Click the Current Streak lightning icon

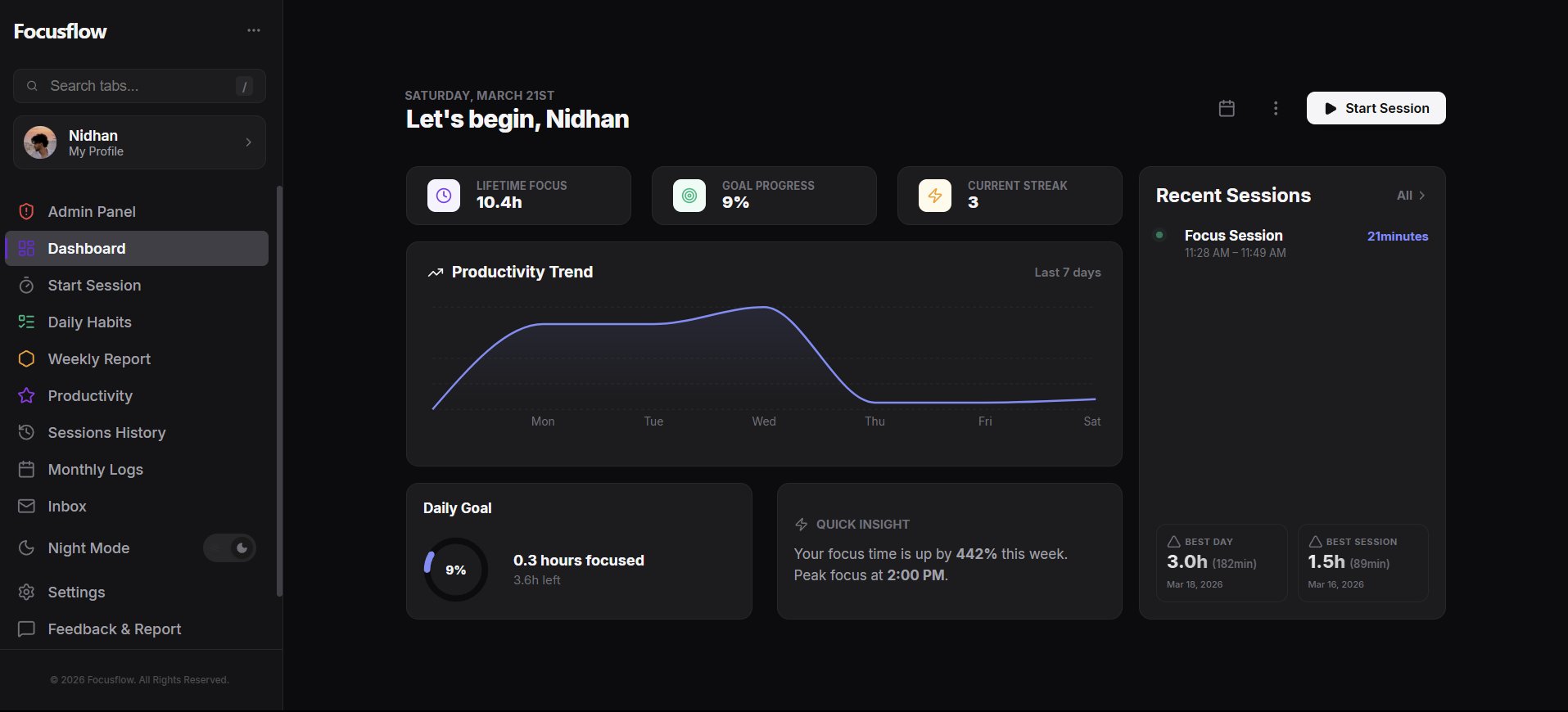pyautogui.click(x=935, y=196)
